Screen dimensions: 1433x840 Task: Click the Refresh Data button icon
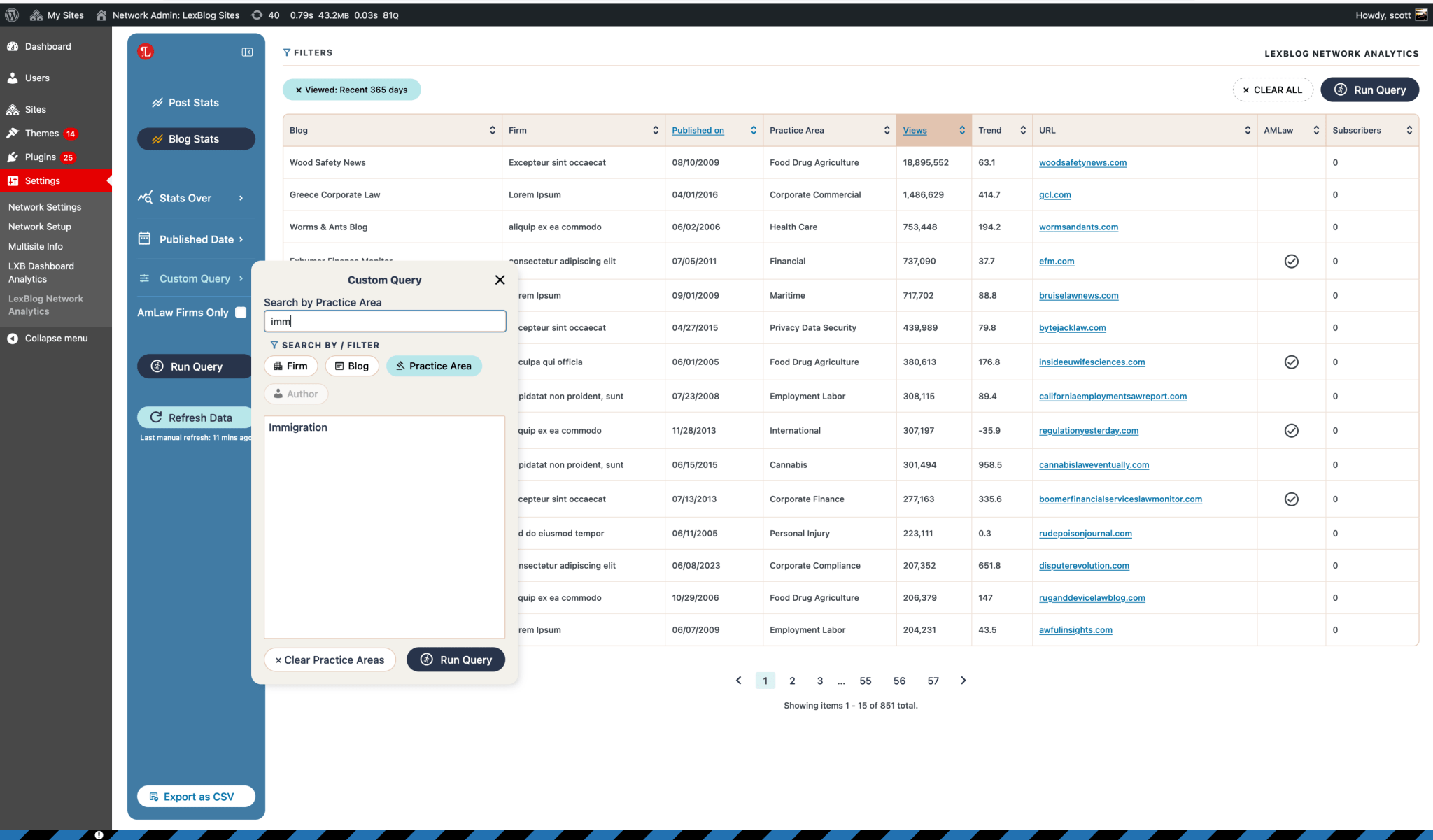click(x=155, y=418)
